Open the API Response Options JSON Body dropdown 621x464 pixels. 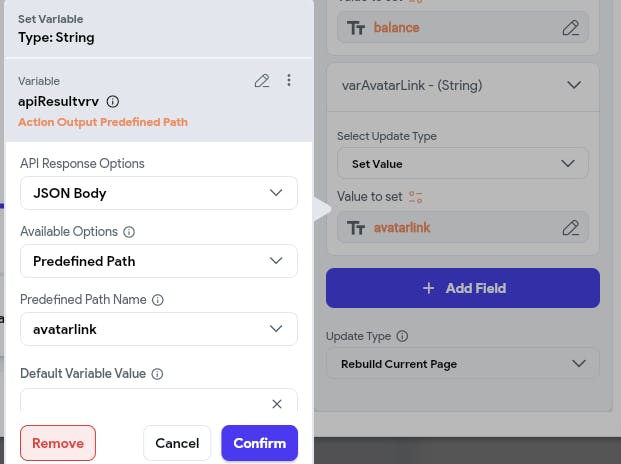(x=159, y=193)
